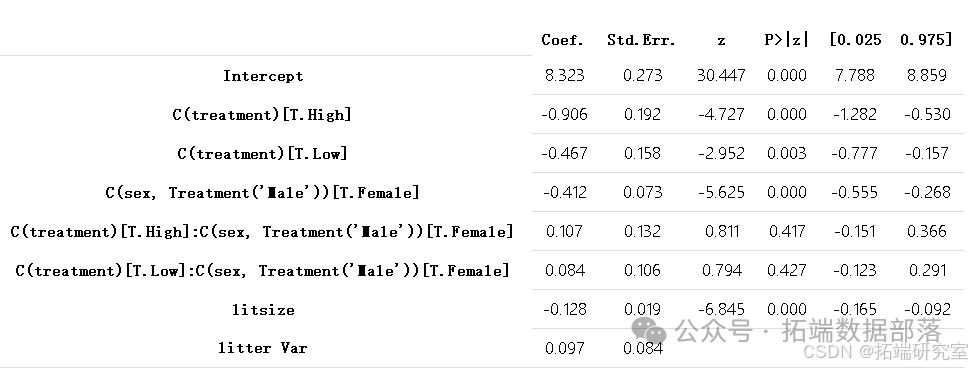Image resolution: width=972 pixels, height=369 pixels.
Task: Click the [0.025 column header
Action: point(855,40)
